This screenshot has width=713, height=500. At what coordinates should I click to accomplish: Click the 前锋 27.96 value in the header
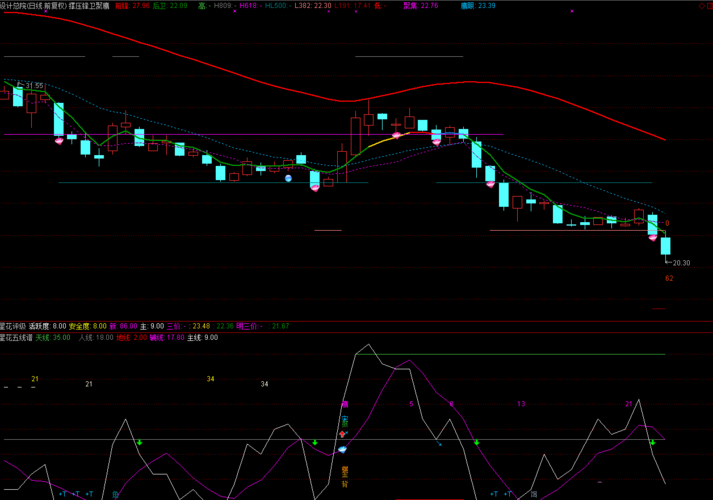click(132, 6)
